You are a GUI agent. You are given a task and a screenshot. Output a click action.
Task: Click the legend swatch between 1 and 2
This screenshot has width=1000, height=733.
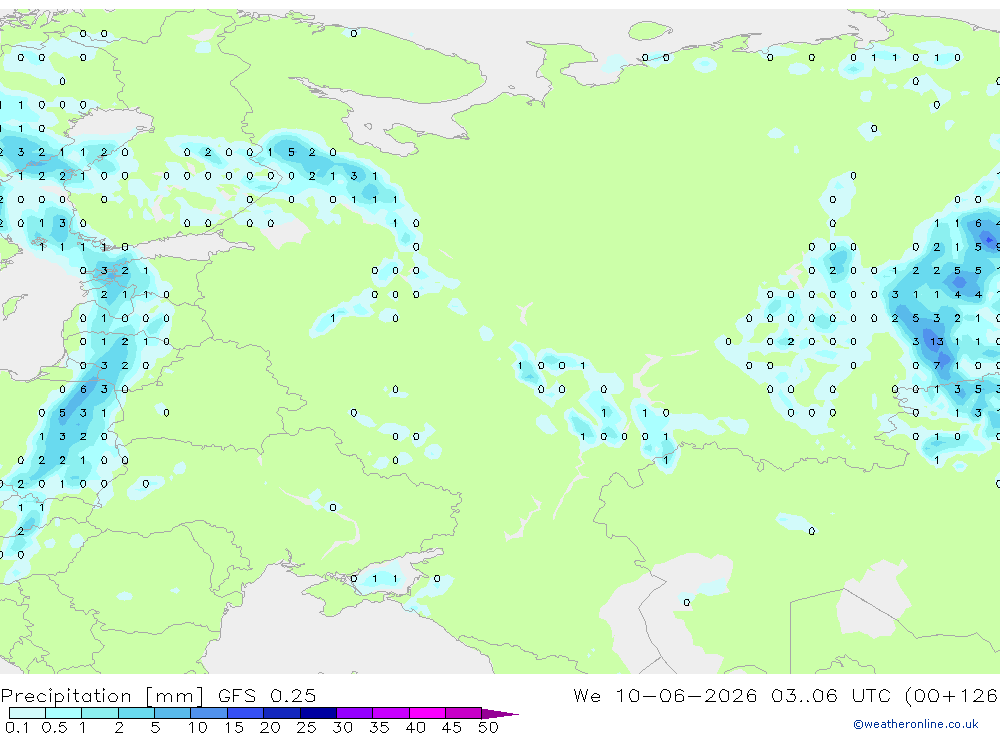coord(99,713)
